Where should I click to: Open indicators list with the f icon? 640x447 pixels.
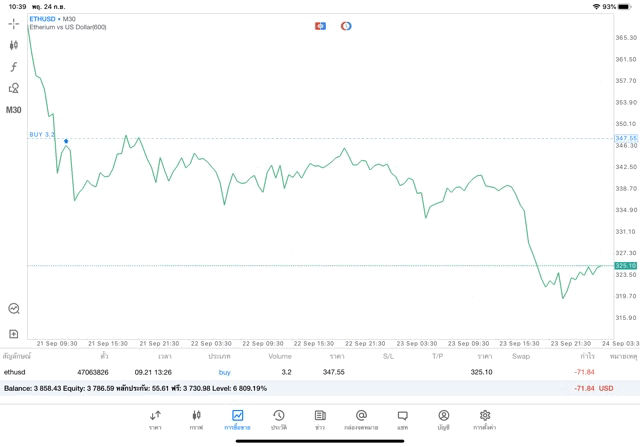click(x=14, y=67)
